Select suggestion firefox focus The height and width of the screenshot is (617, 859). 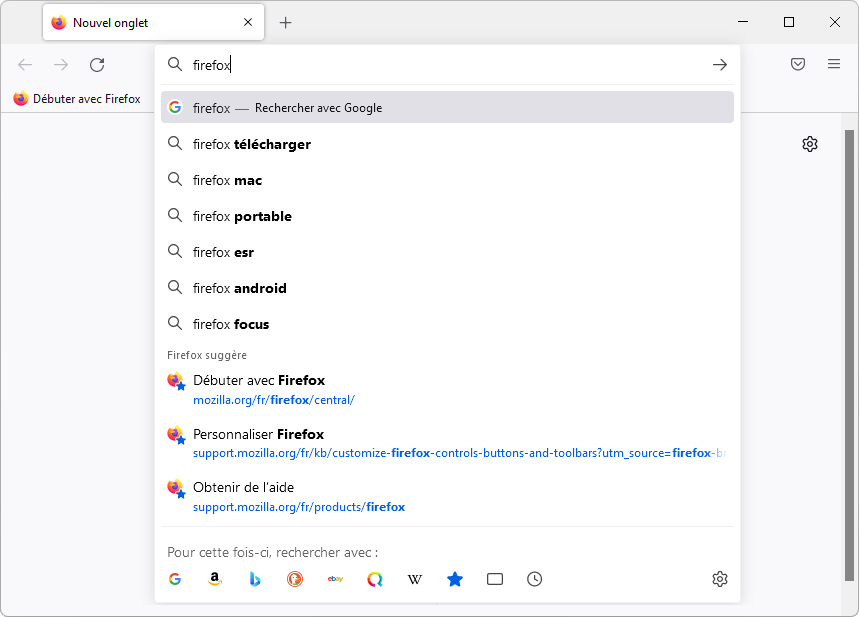[x=447, y=324]
